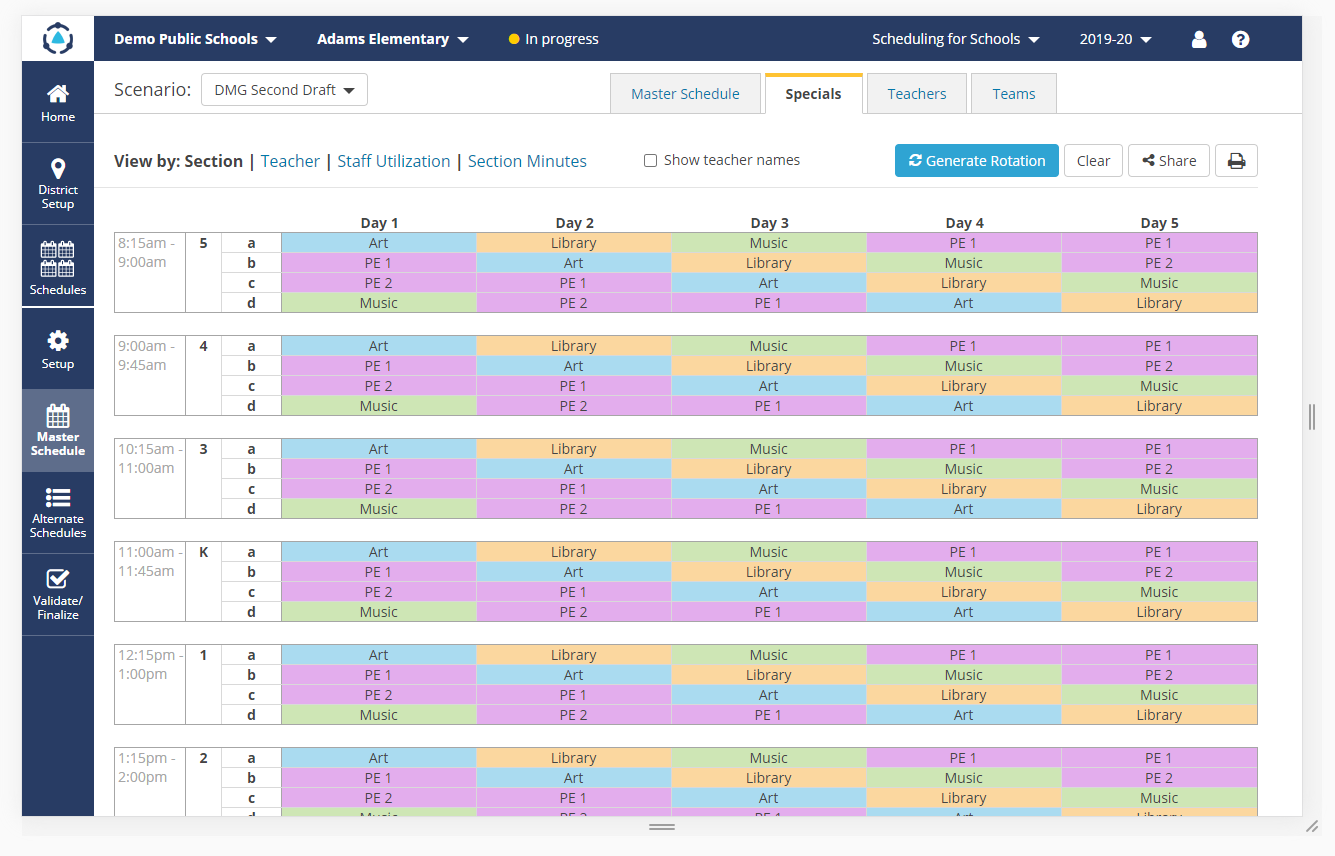This screenshot has height=856, width=1335.
Task: Select Master Schedule in the sidebar
Action: click(57, 430)
